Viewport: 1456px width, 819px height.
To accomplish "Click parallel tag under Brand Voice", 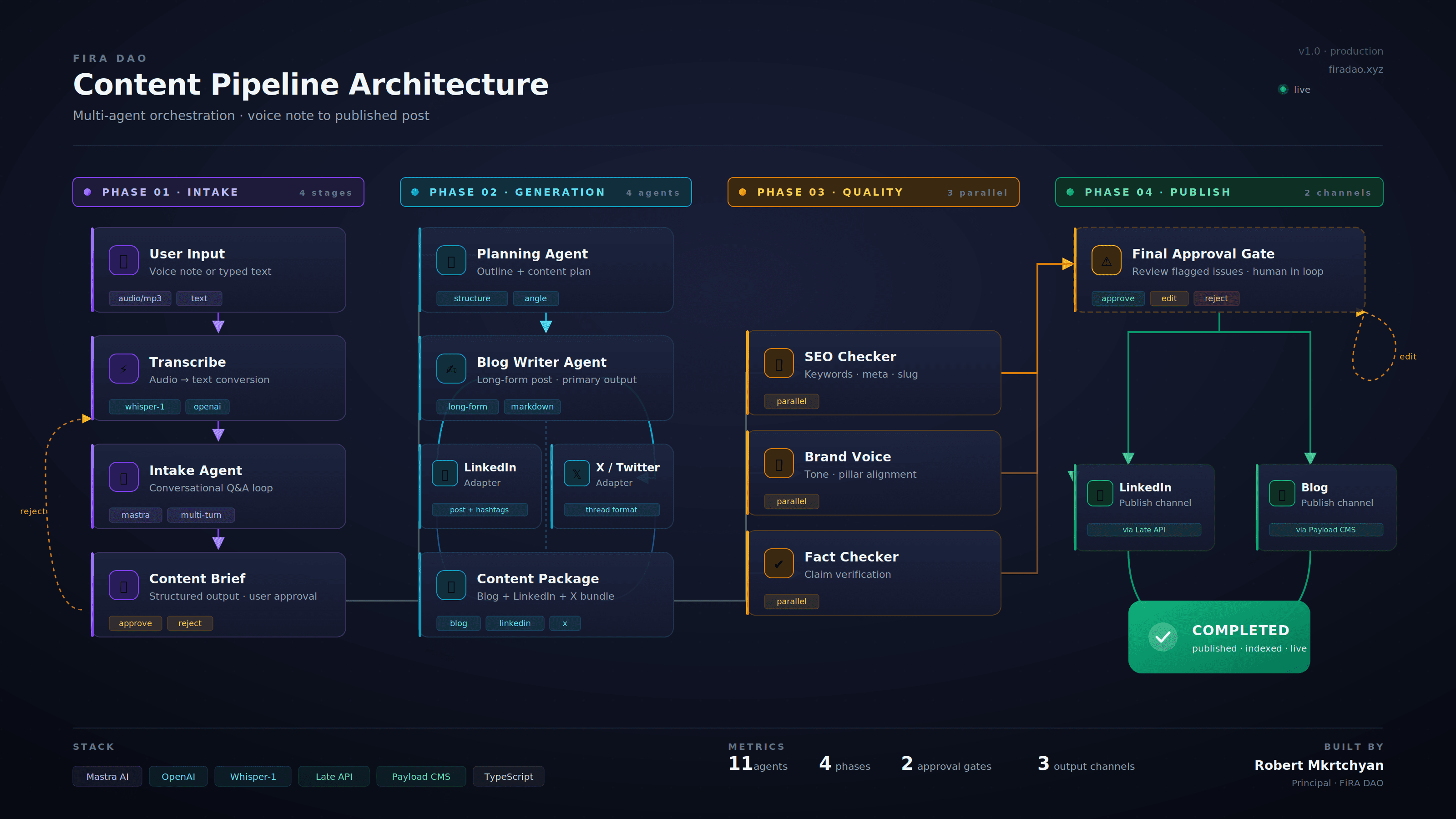I will pyautogui.click(x=791, y=501).
